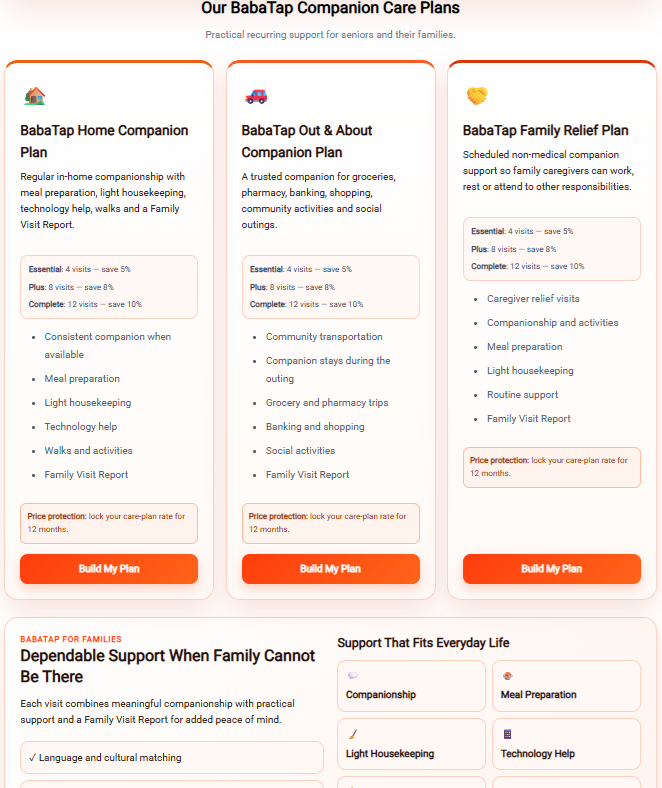Screen dimensions: 662x788
Task: Select the Light Housekeeping support card
Action: coord(411,744)
